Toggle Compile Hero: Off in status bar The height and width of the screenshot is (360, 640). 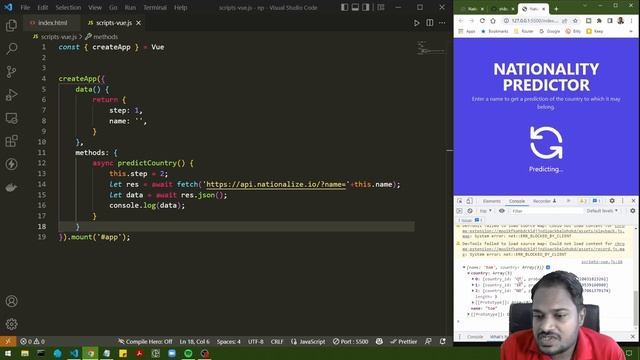tap(145, 341)
